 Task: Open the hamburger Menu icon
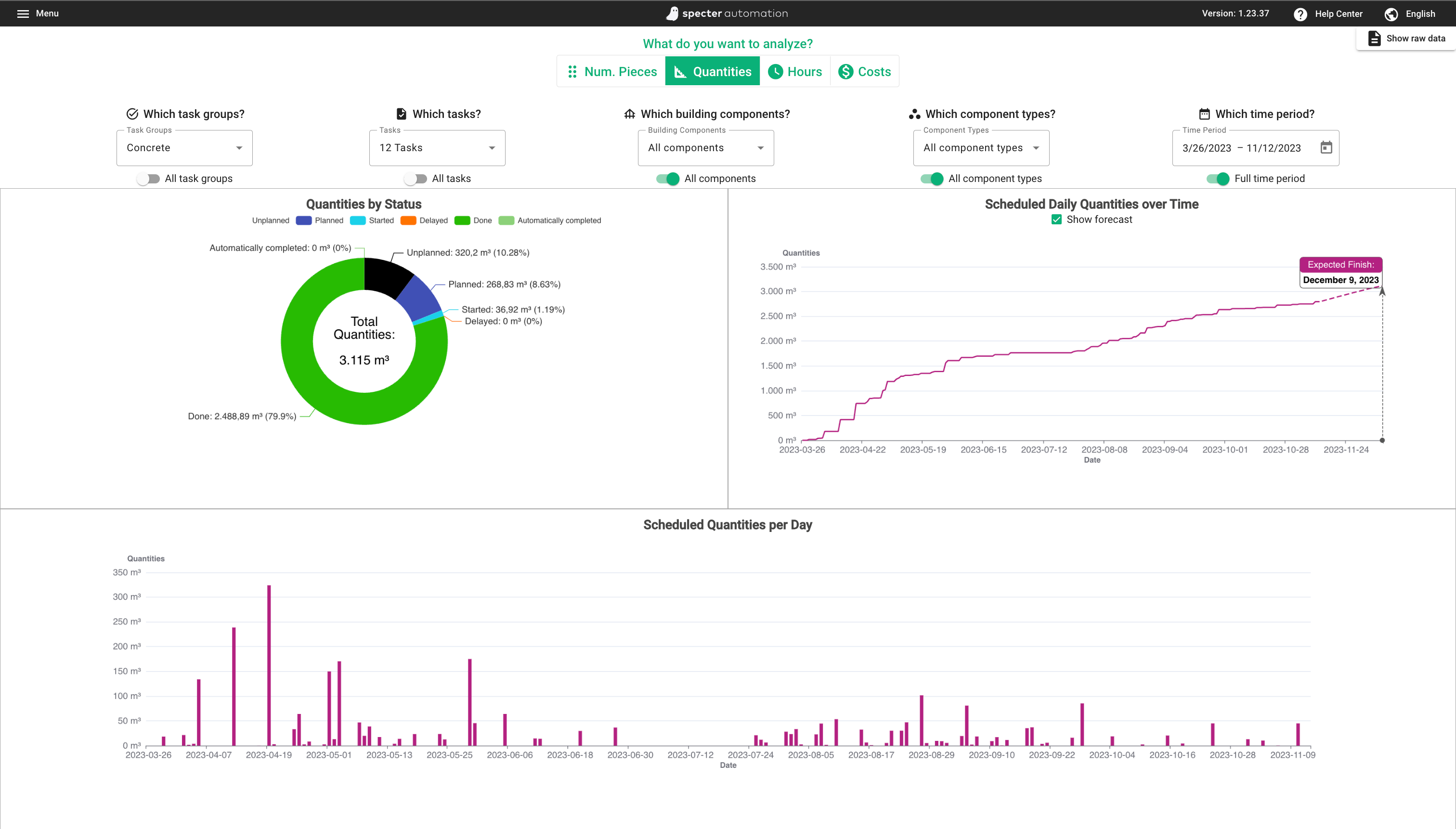23,13
